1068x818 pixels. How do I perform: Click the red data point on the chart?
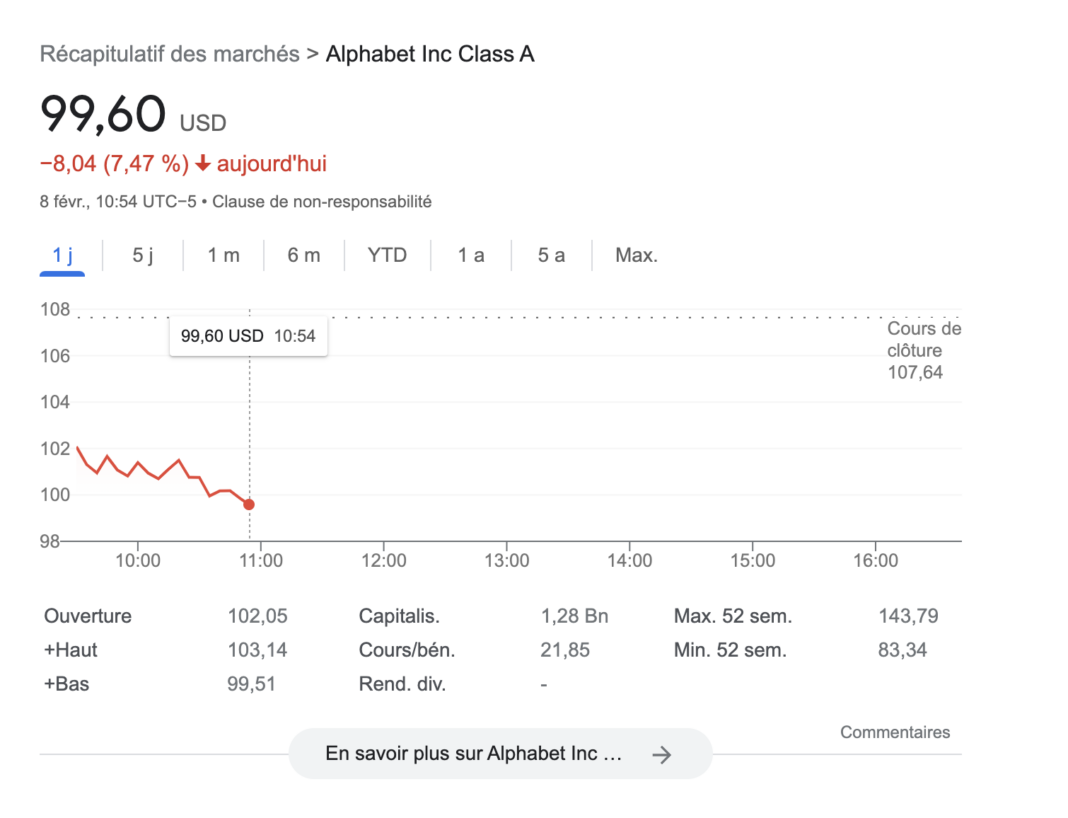[249, 505]
